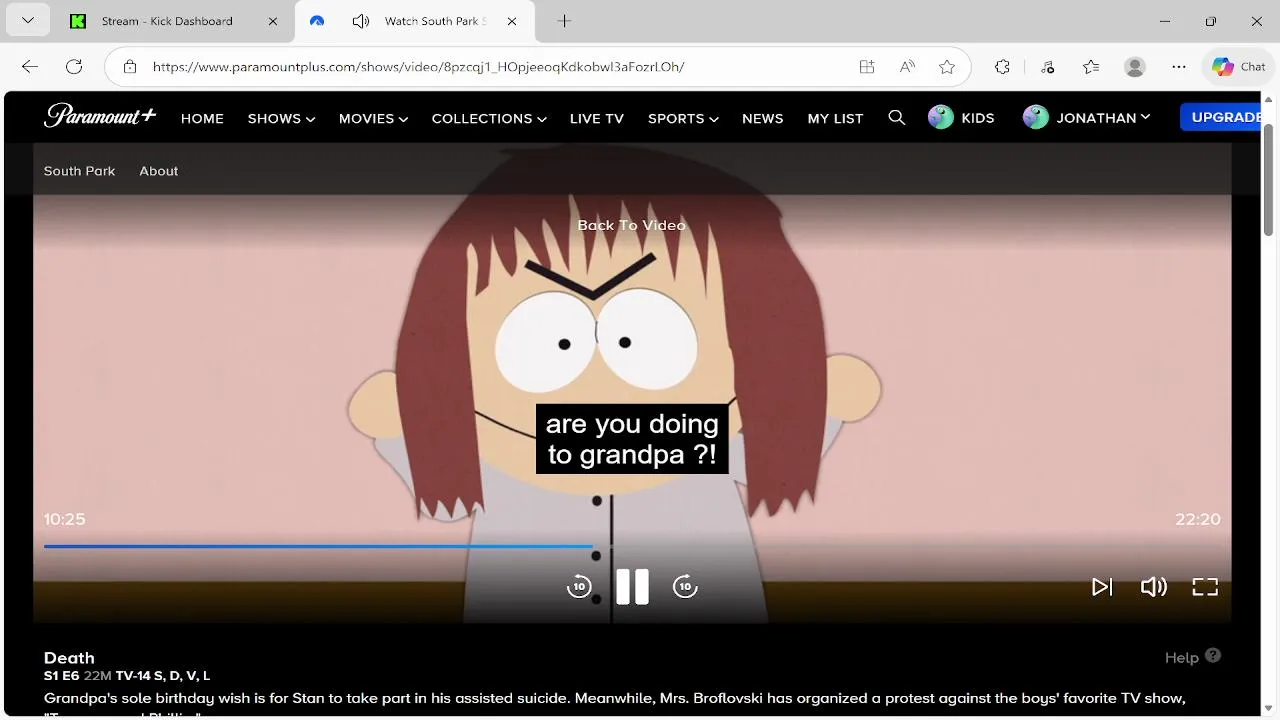The height and width of the screenshot is (720, 1280).
Task: Select the South Park tab
Action: tap(79, 171)
